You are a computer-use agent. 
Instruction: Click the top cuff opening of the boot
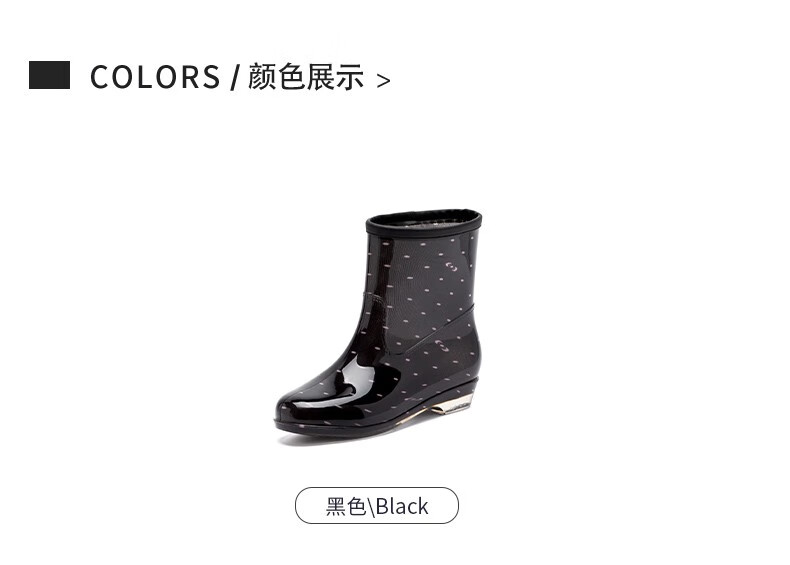click(x=424, y=221)
